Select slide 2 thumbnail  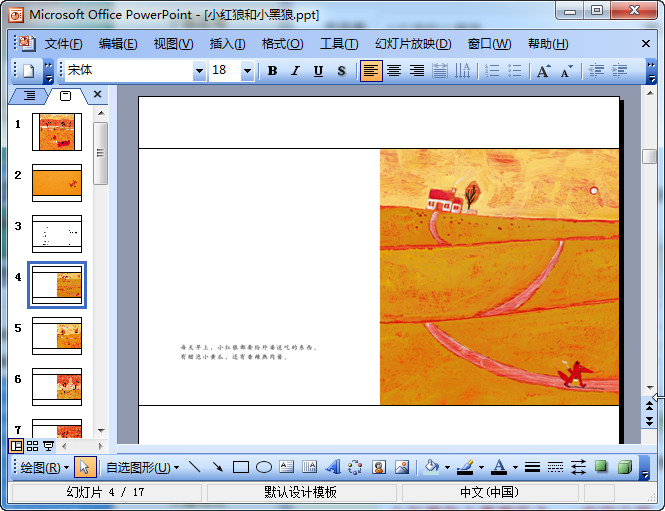coord(57,183)
